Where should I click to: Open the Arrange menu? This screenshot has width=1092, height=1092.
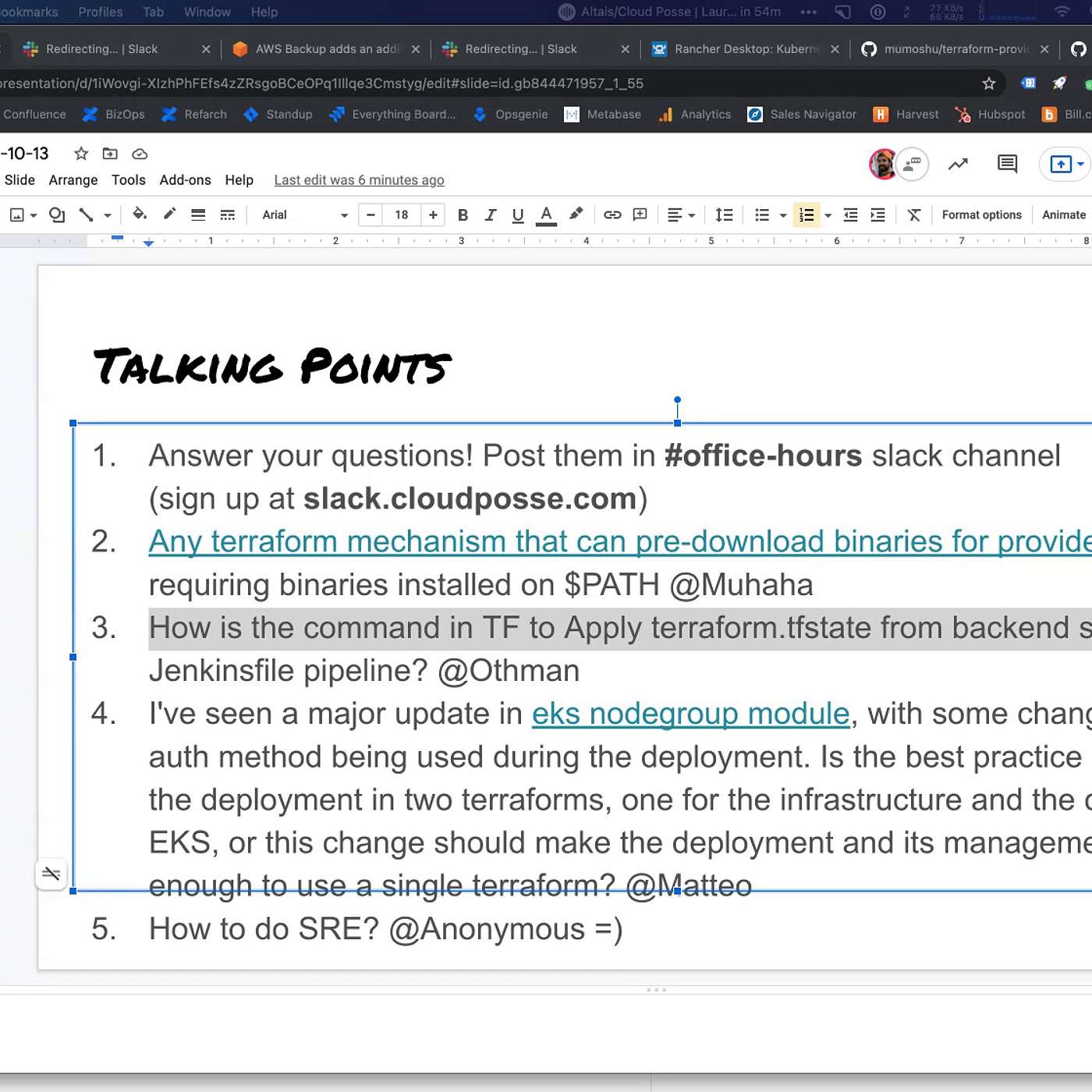tap(73, 180)
